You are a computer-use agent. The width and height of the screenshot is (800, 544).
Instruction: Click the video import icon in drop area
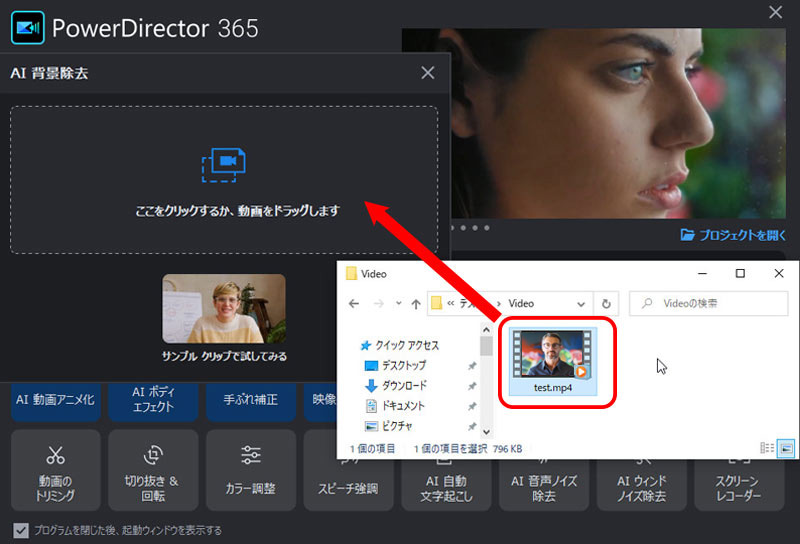pos(223,165)
